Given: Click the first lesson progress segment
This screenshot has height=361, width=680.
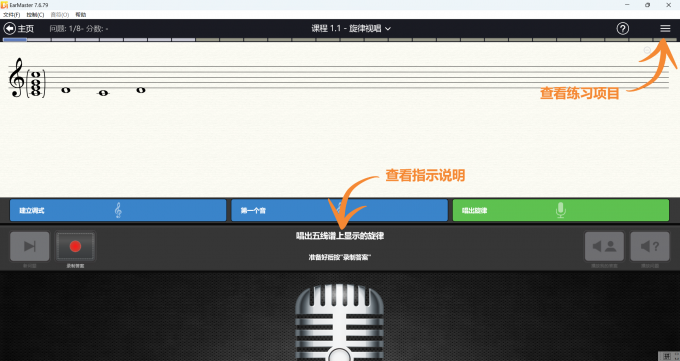Looking at the screenshot, I should tap(15, 40).
